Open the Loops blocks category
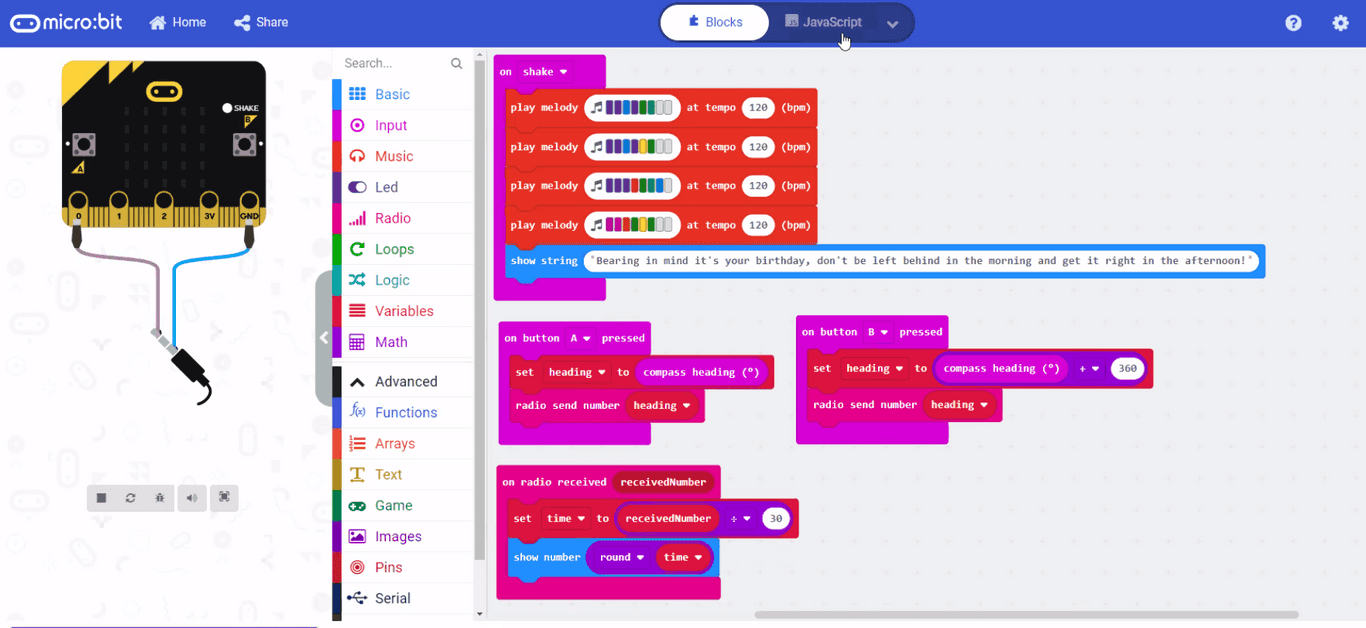 (403, 249)
